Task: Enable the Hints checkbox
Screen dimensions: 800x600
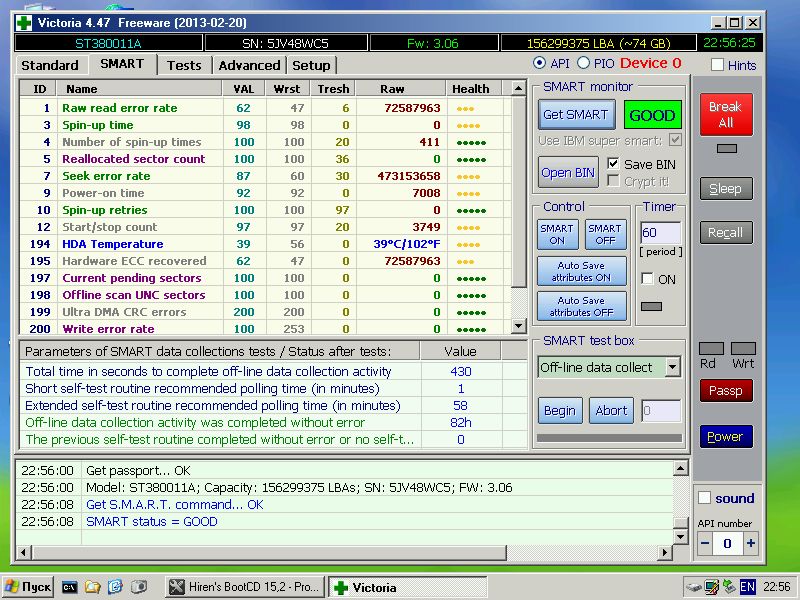Action: [717, 65]
